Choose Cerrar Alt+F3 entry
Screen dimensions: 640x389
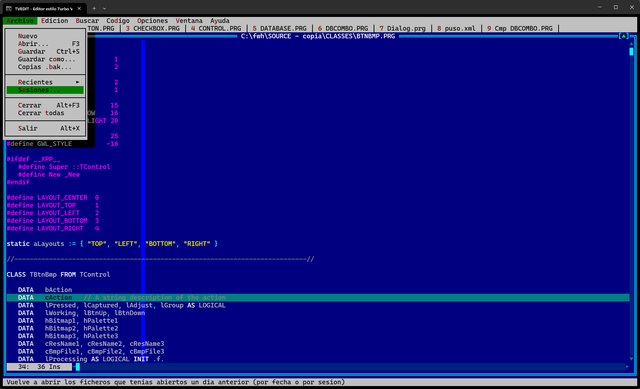click(45, 105)
